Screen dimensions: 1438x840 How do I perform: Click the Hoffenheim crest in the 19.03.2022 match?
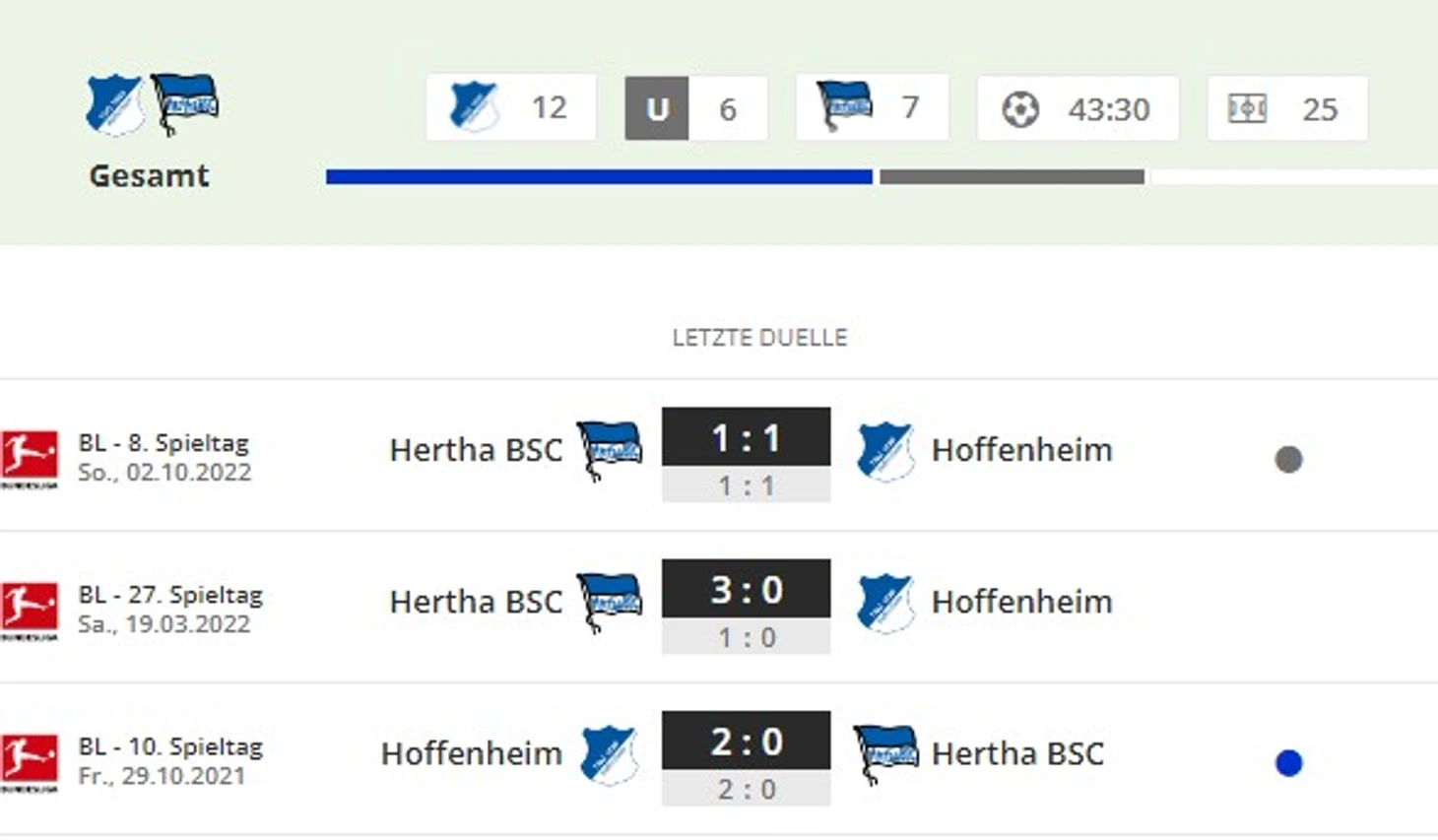pos(884,602)
